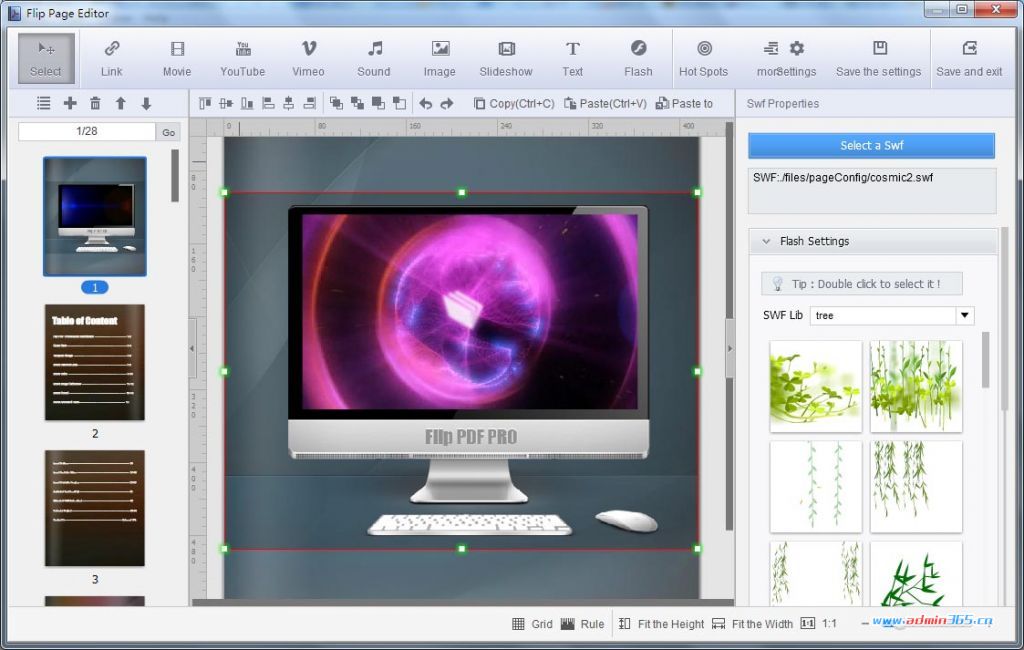The image size is (1024, 650).
Task: Insert a Vimeo video
Action: click(x=308, y=58)
